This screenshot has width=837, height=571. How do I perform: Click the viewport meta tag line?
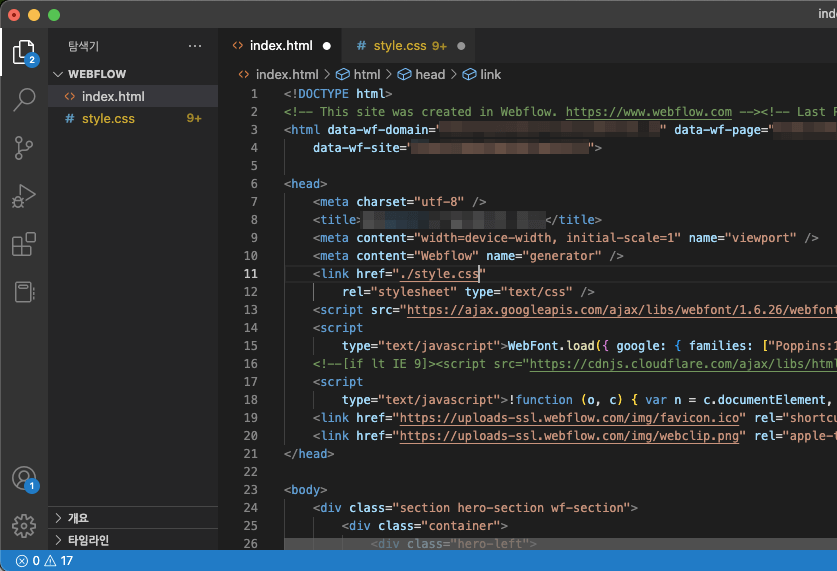(566, 238)
